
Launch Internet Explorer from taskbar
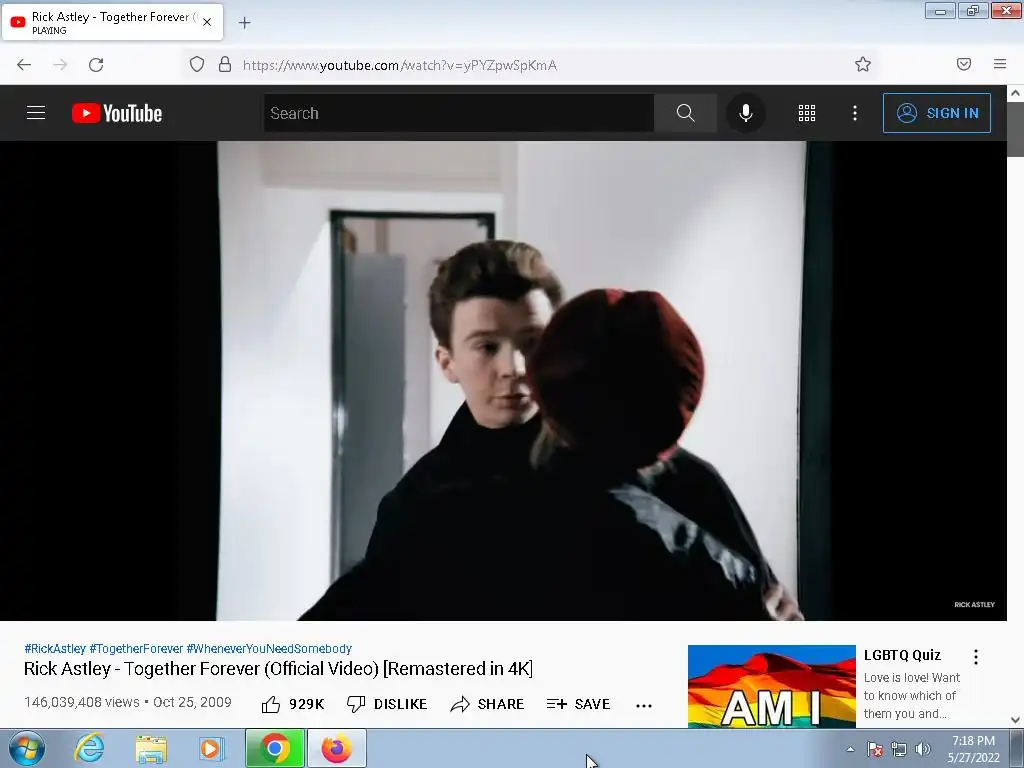tap(89, 748)
